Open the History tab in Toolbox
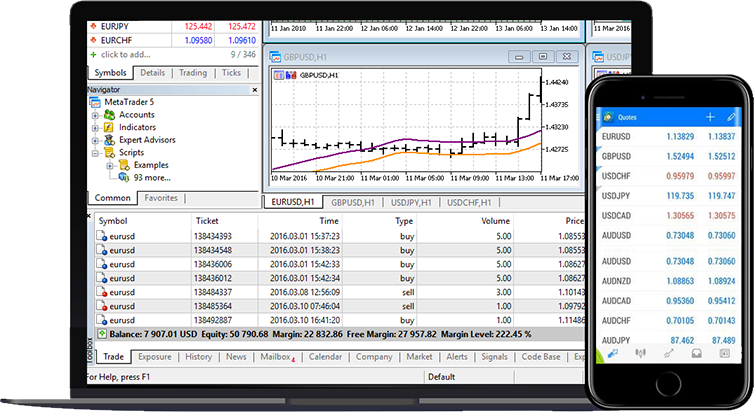Viewport: 754px width, 412px height. pyautogui.click(x=199, y=357)
